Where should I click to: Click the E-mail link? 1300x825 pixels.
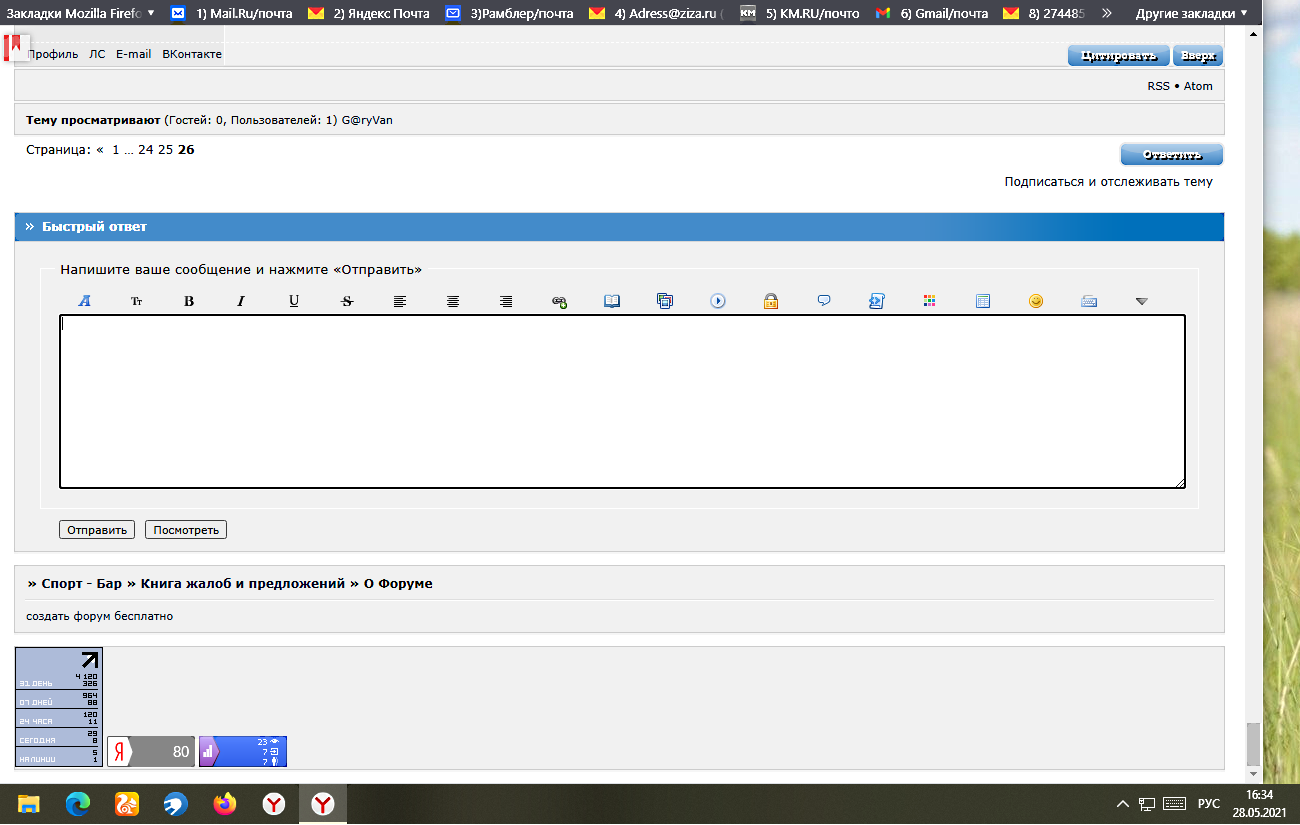pyautogui.click(x=133, y=54)
